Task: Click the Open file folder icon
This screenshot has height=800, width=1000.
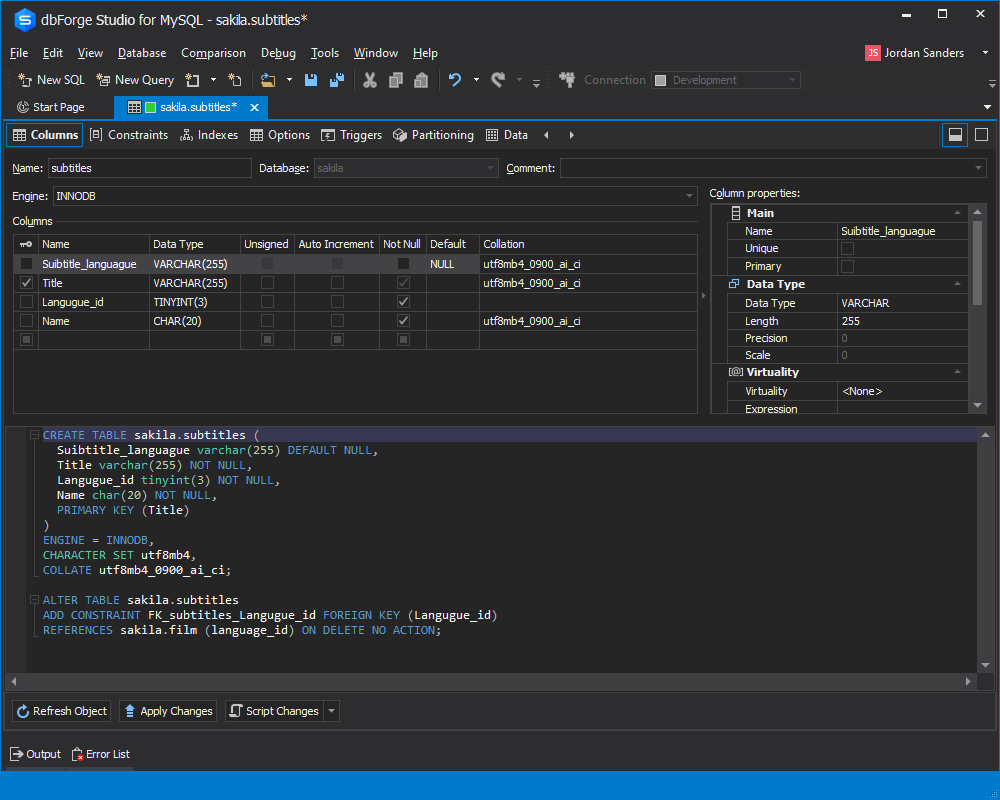Action: click(268, 80)
